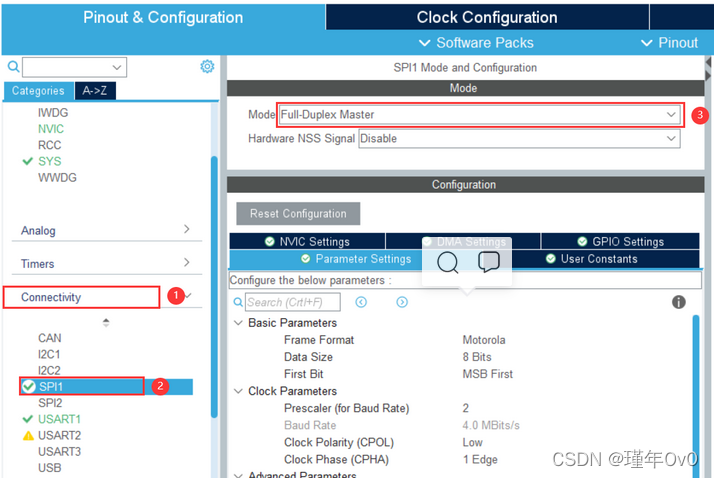The width and height of the screenshot is (714, 478).
Task: Select SYS in the system list
Action: 50,161
